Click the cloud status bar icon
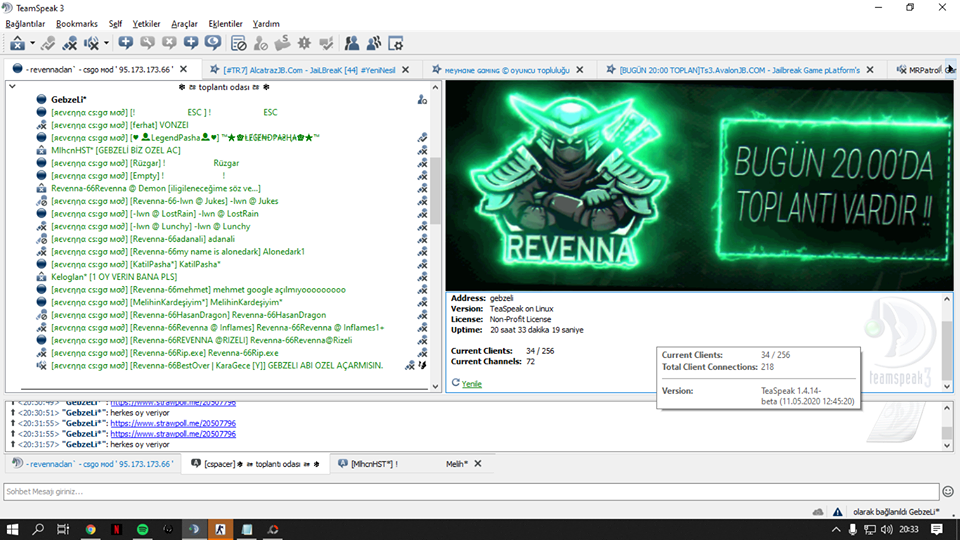 coord(818,512)
